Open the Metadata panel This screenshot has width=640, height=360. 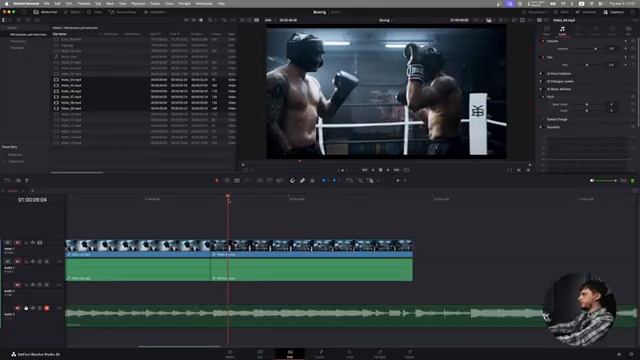[586, 12]
